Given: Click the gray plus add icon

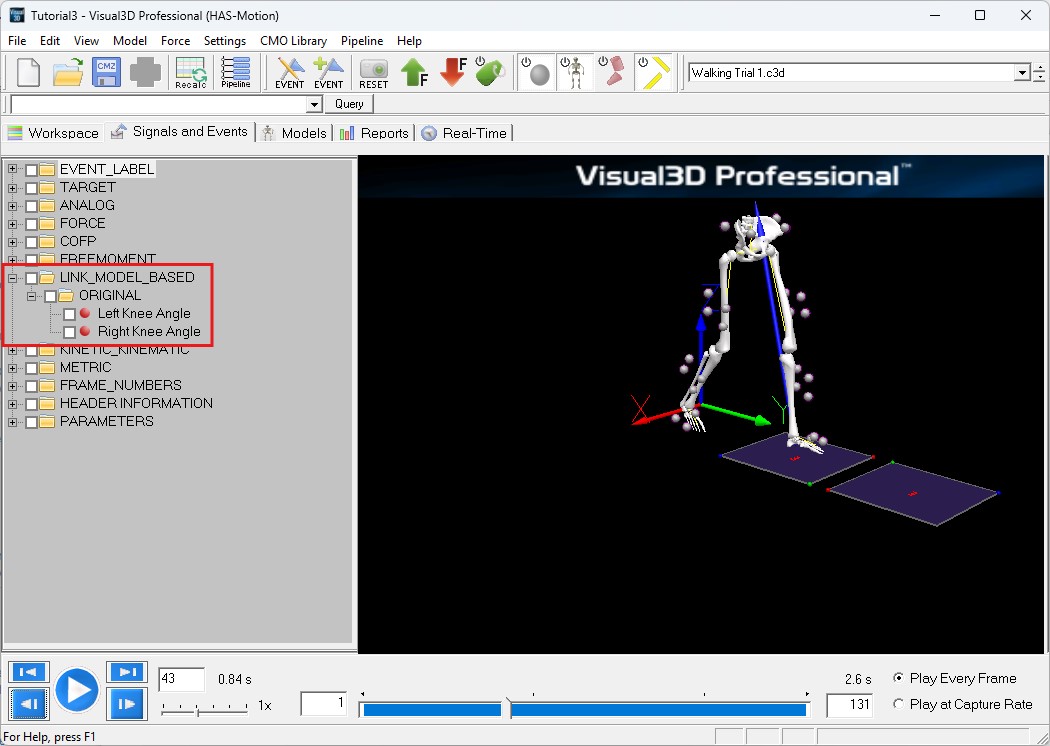Looking at the screenshot, I should (x=145, y=72).
